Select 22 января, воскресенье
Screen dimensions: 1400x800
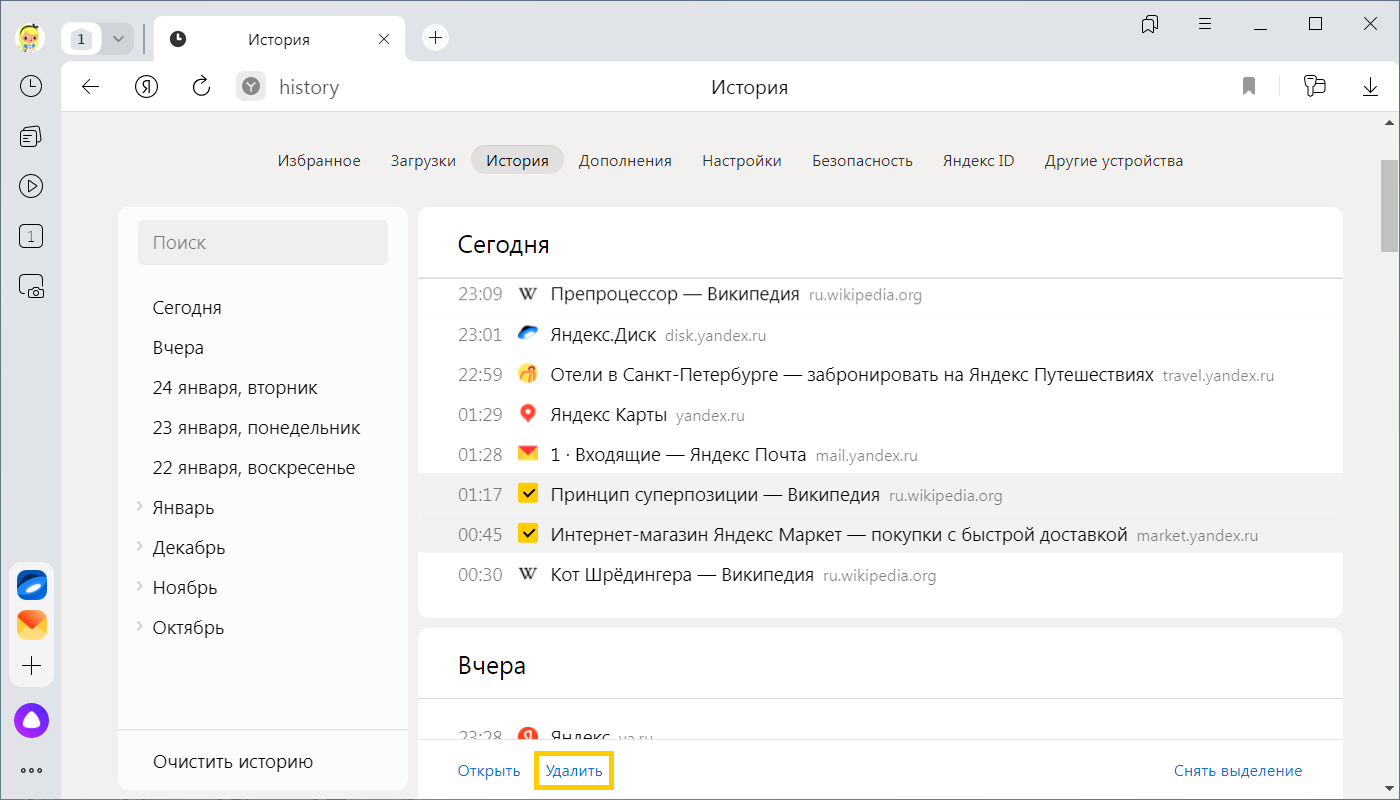click(254, 467)
